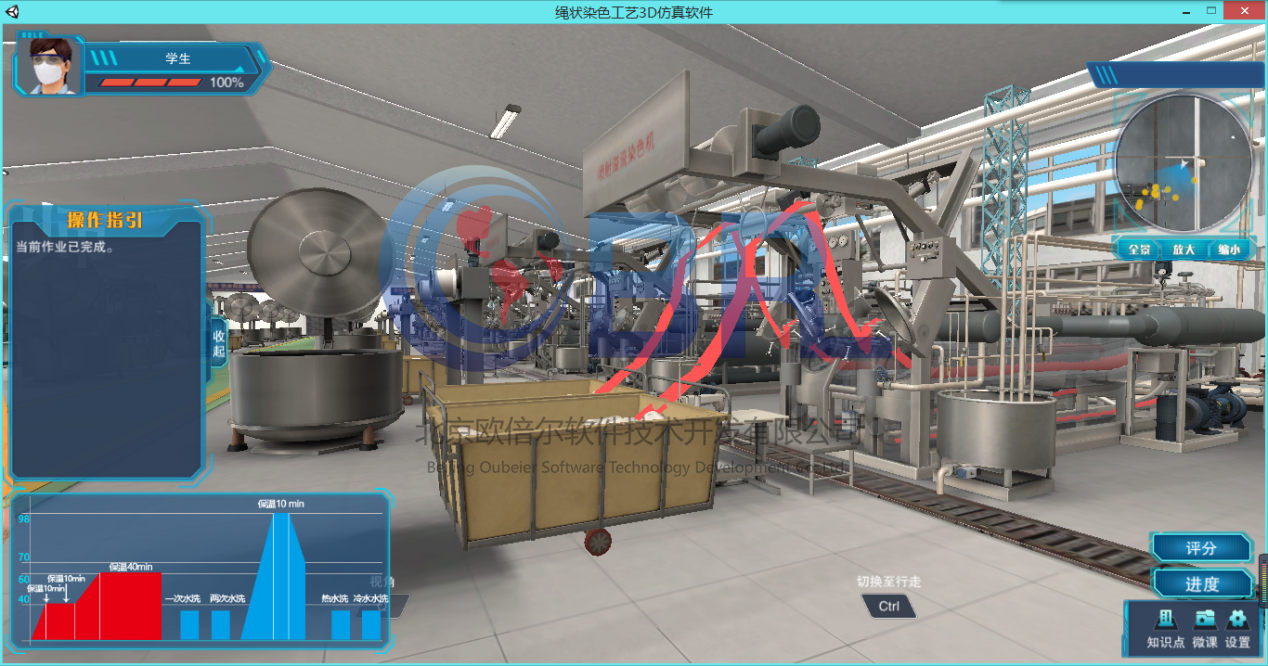Click the blue bar under 一次水洗
Viewport: 1268px width, 666px height.
(189, 625)
